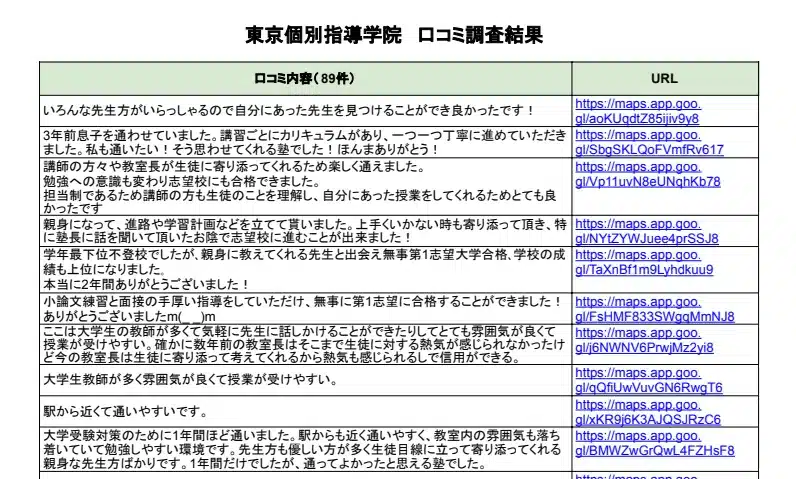Click the title 東京個別指導学院 口コミ調査結果

394,36
